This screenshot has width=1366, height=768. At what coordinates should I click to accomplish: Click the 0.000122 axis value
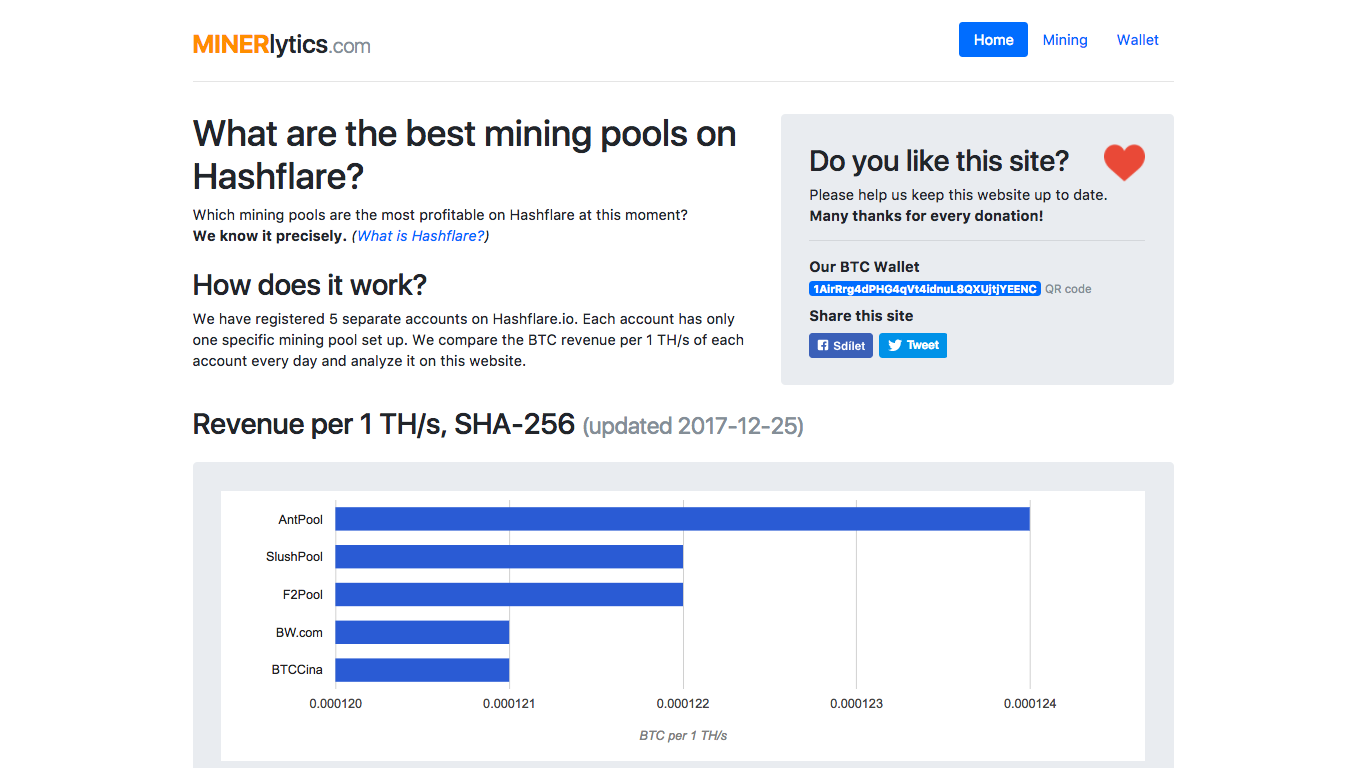[x=683, y=704]
